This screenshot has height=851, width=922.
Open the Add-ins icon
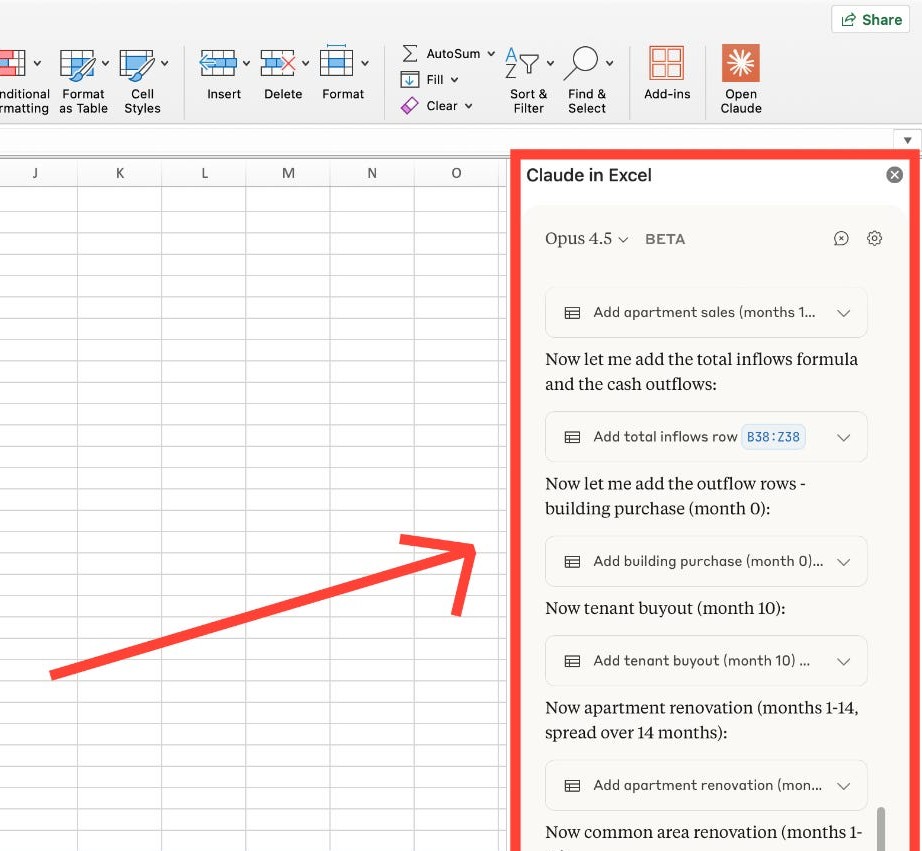click(667, 63)
